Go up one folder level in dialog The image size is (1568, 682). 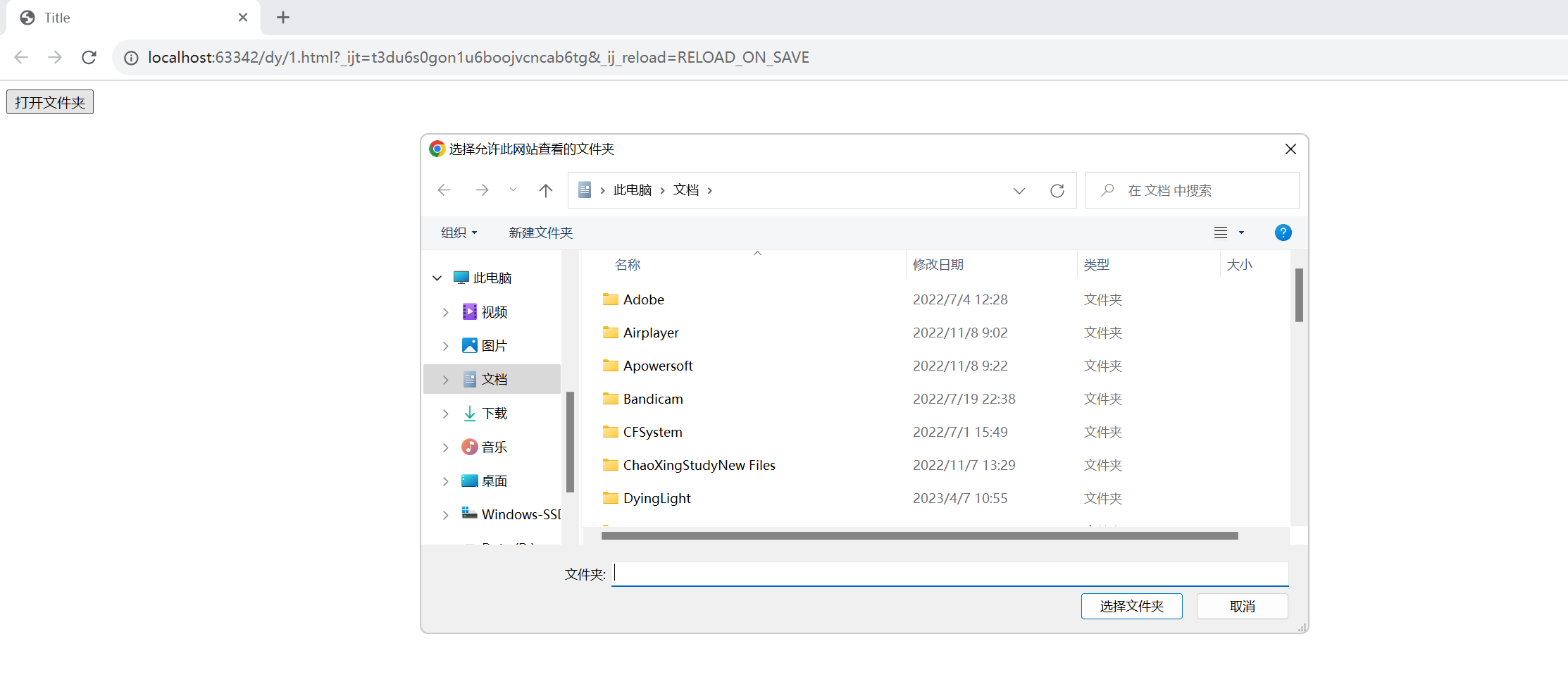pyautogui.click(x=546, y=190)
